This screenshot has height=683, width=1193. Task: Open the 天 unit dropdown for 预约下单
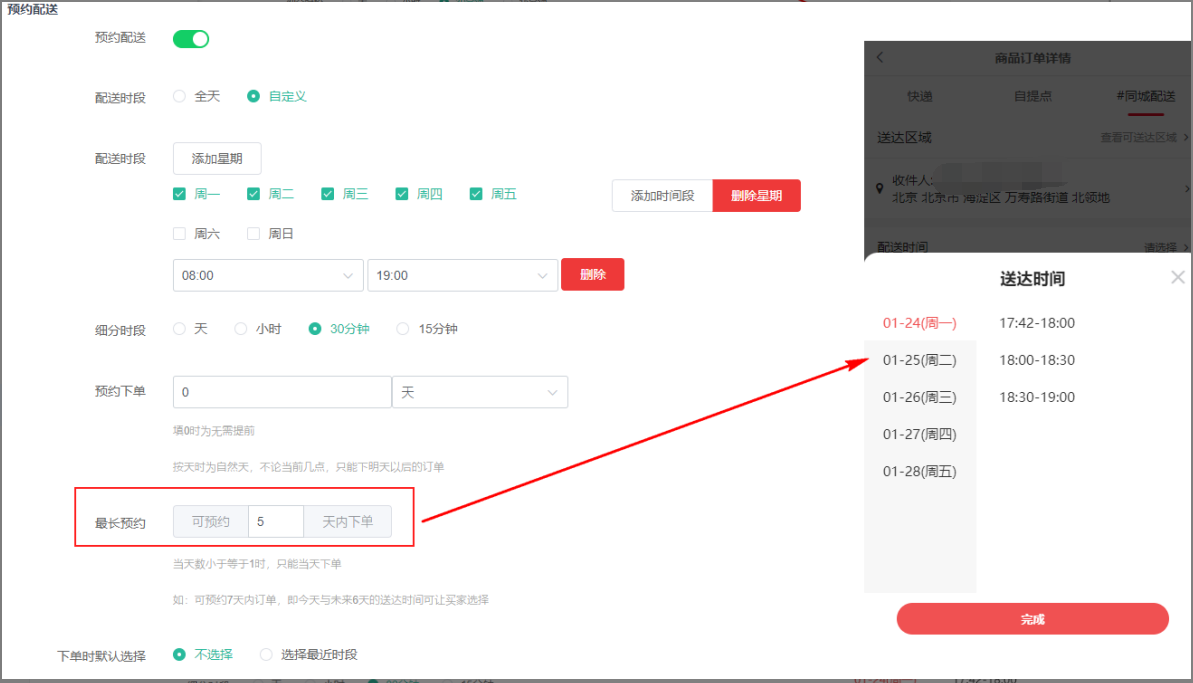pyautogui.click(x=479, y=393)
